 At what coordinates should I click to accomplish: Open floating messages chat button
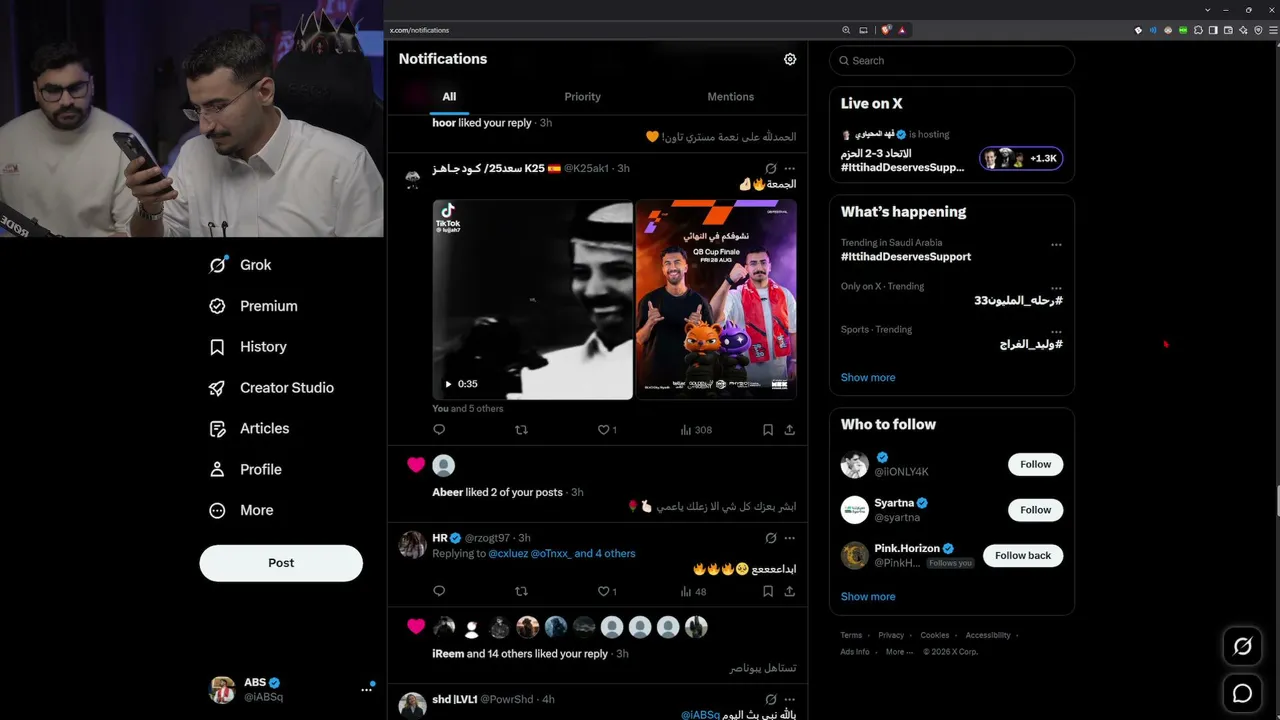[1243, 693]
